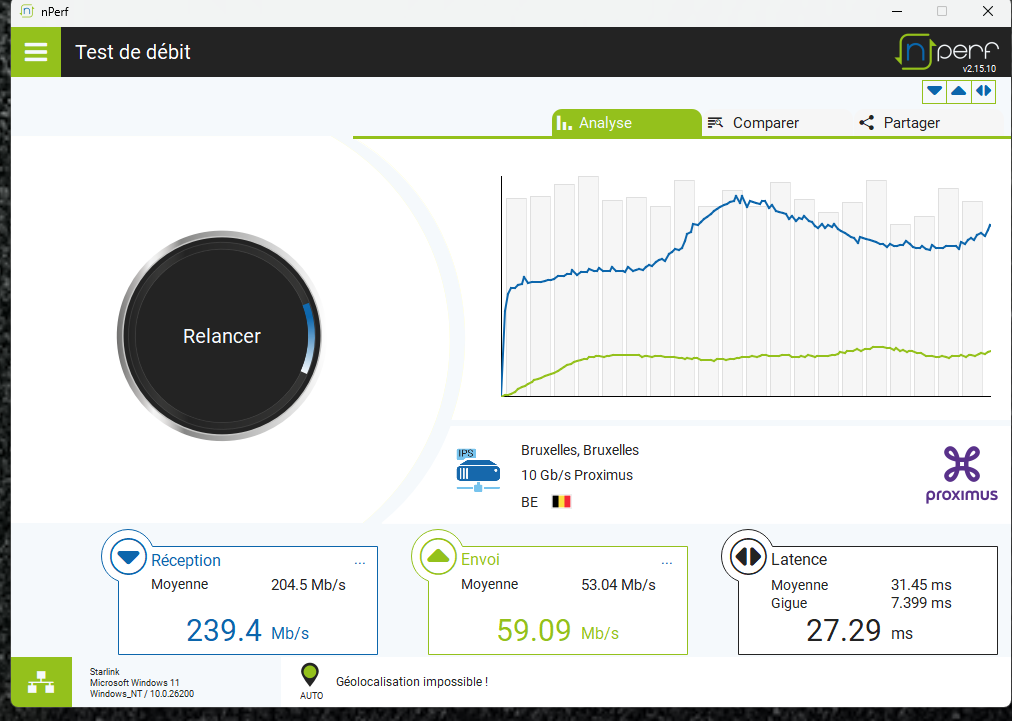Click the 10 Gb/s Proximus server text
Viewport: 1012px width, 721px height.
pyautogui.click(x=577, y=475)
